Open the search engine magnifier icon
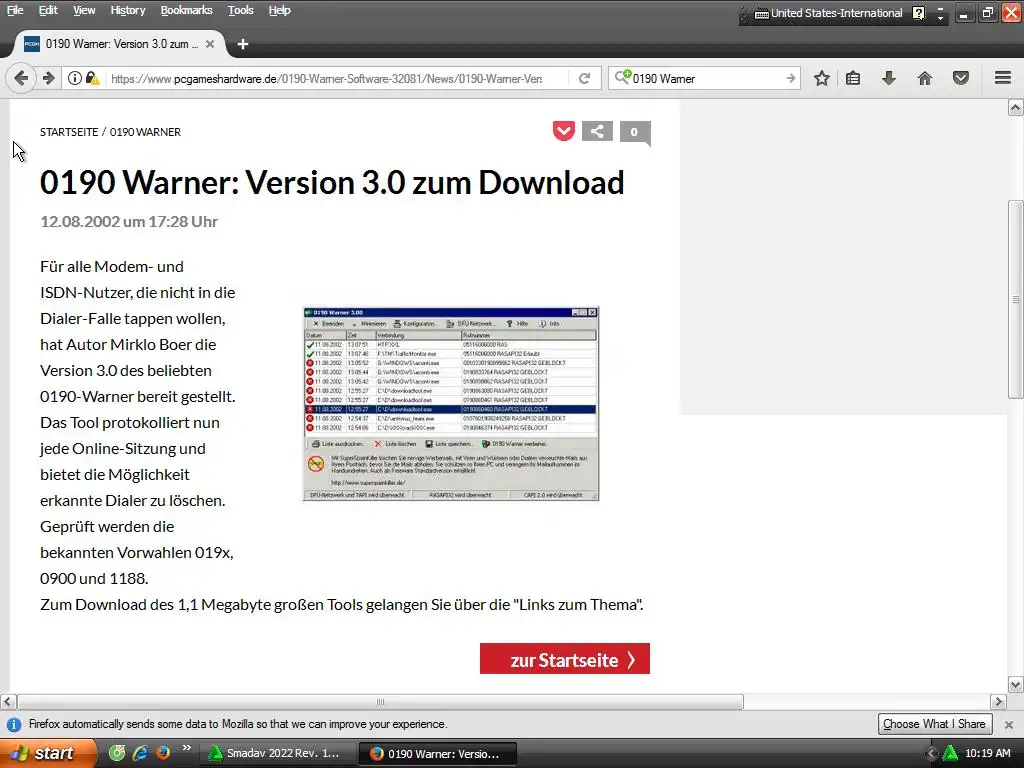 [622, 78]
